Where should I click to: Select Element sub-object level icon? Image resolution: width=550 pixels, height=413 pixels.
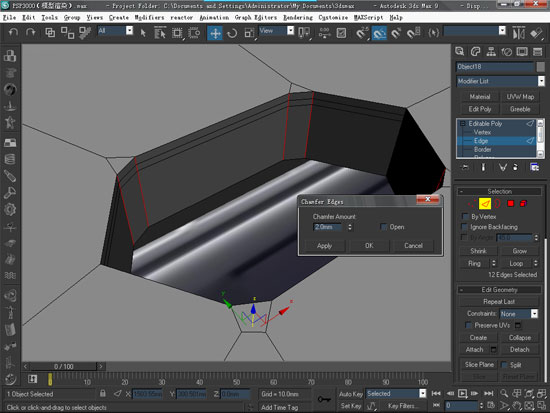point(523,204)
